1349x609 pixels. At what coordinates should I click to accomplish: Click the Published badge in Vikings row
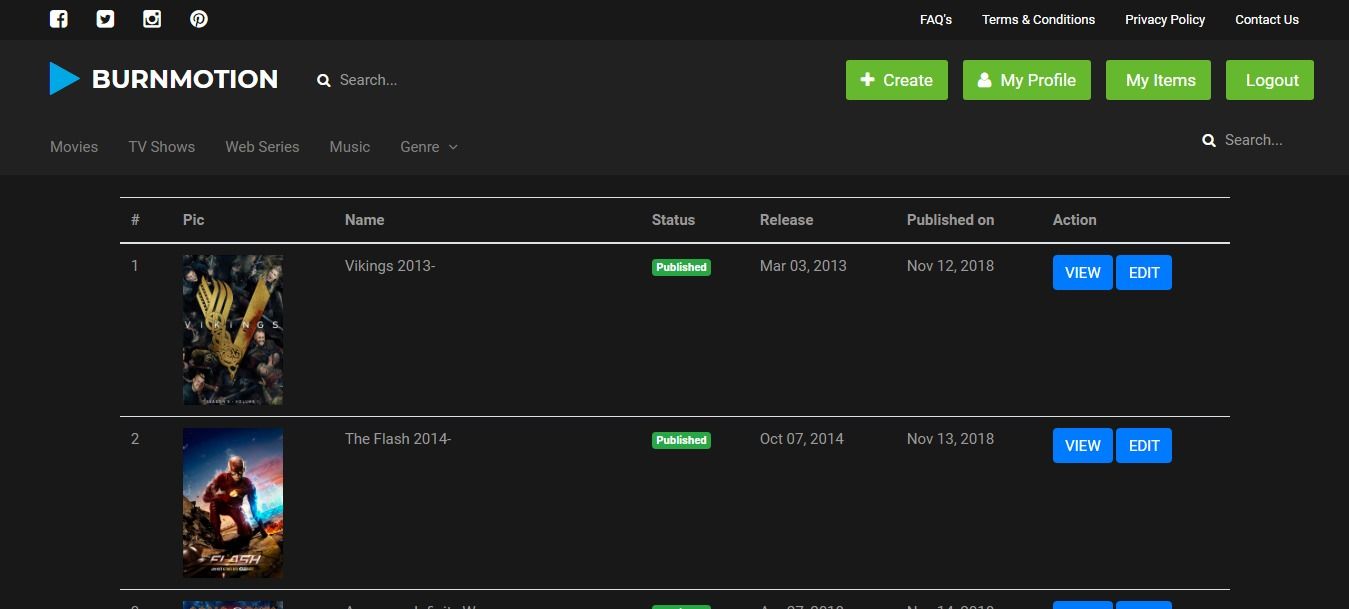click(681, 267)
